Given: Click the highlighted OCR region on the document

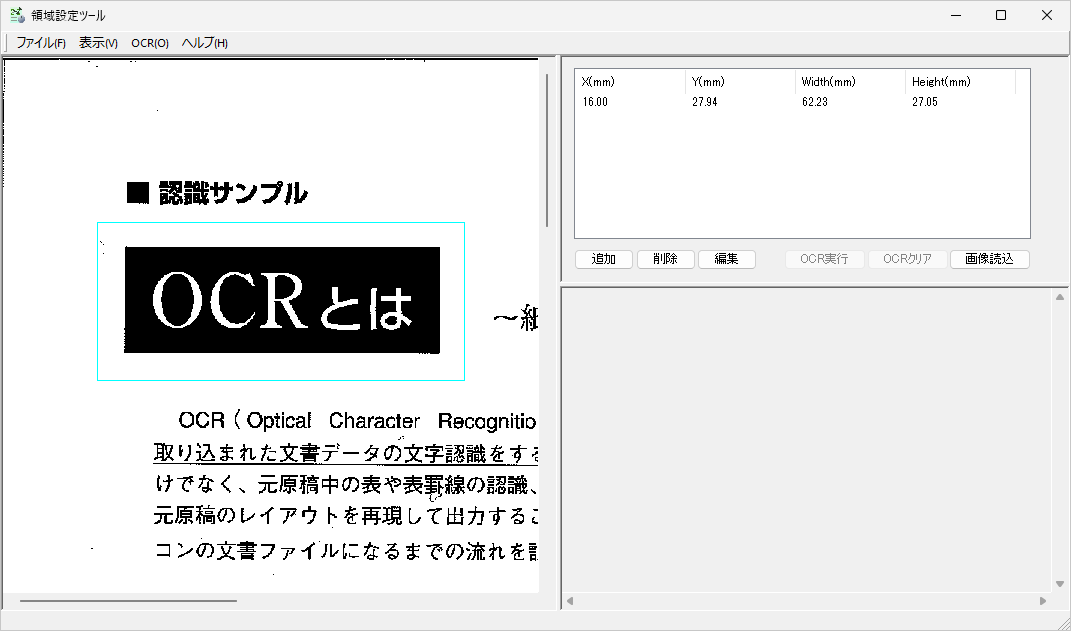Looking at the screenshot, I should (280, 300).
